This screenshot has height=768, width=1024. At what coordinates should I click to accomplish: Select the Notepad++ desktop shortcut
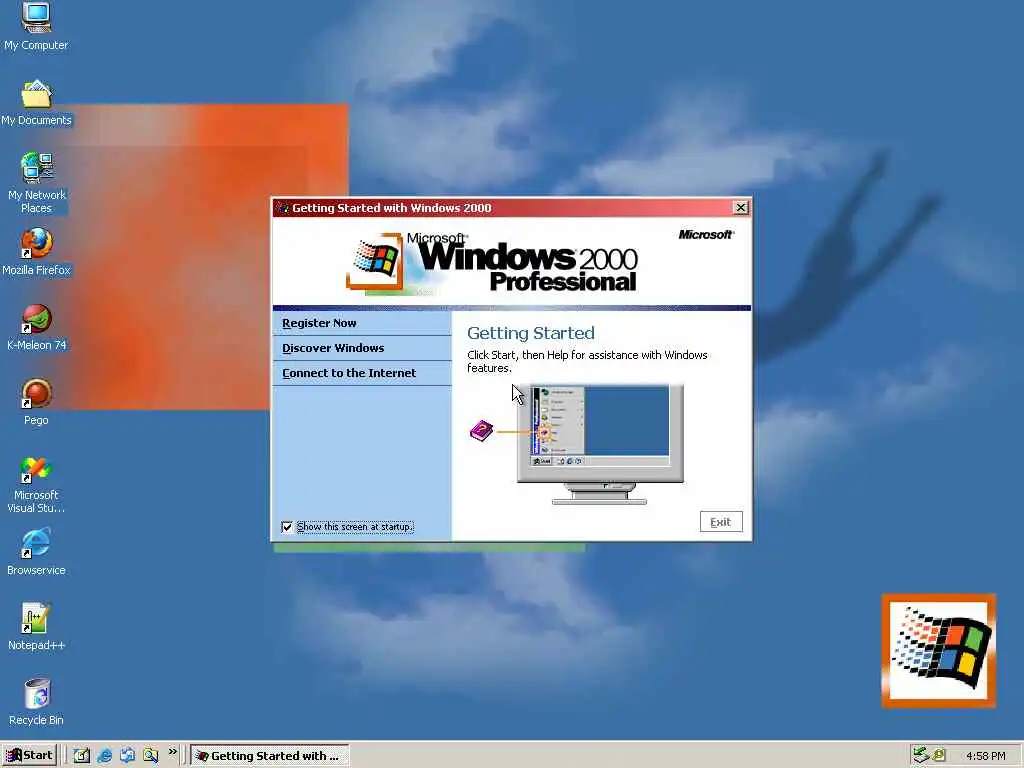(x=36, y=628)
